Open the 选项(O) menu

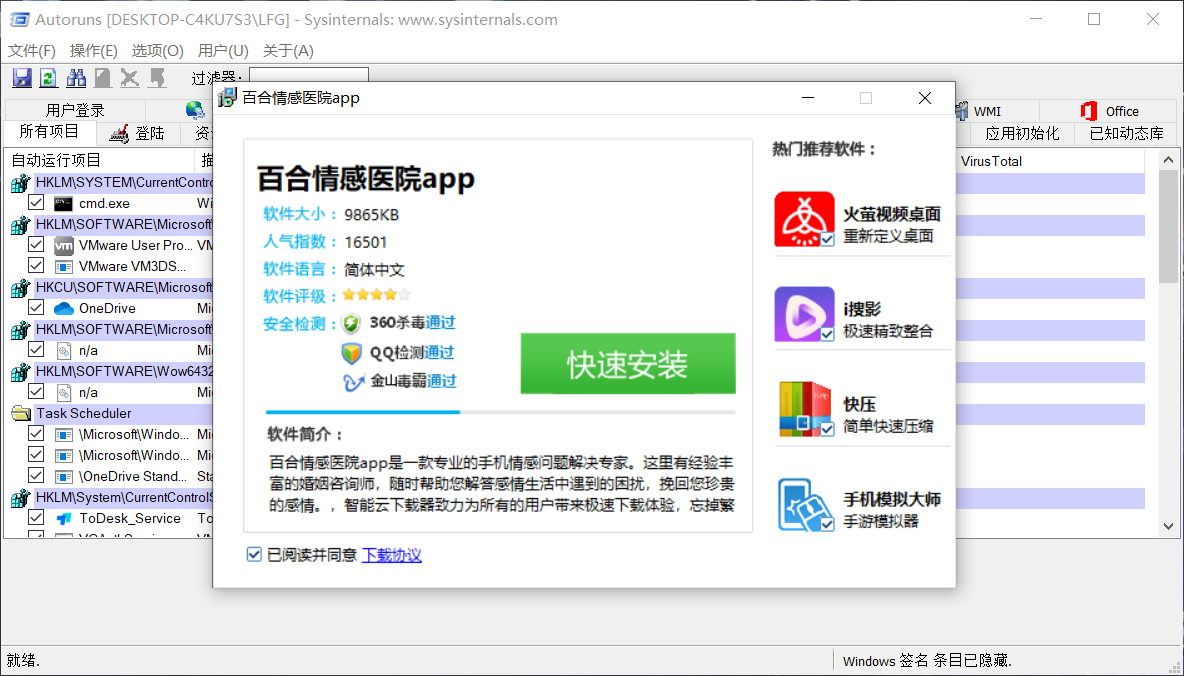157,50
